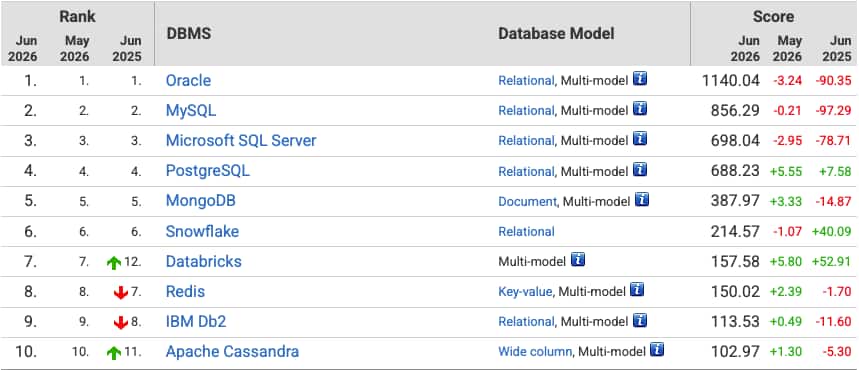859x370 pixels.
Task: Click the -5.30 yearly change for Cassandra
Action: 836,352
